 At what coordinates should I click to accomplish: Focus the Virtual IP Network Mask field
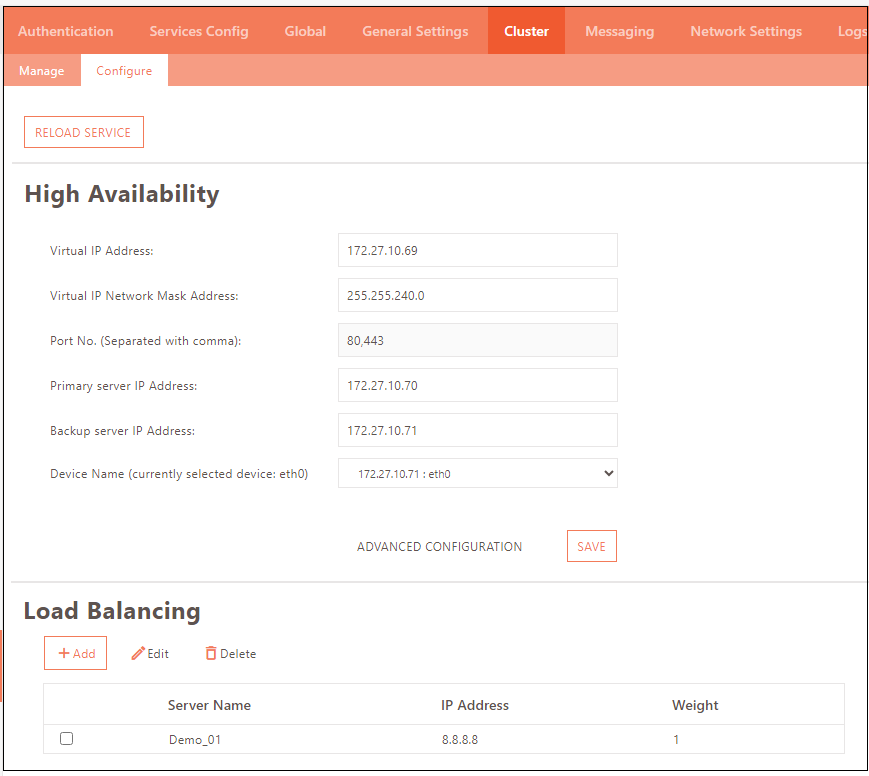(477, 296)
